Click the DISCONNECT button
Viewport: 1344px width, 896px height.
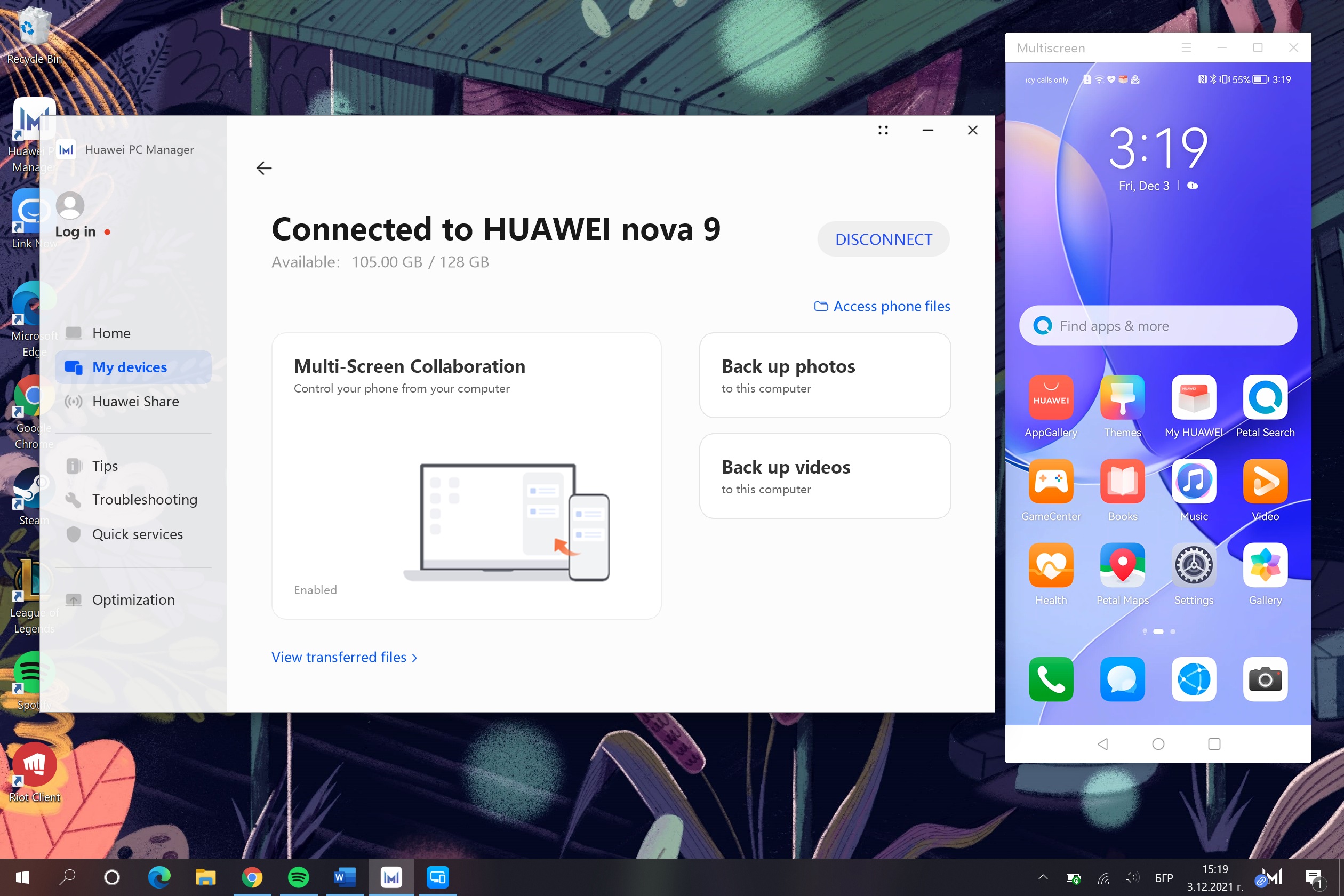[x=883, y=239]
